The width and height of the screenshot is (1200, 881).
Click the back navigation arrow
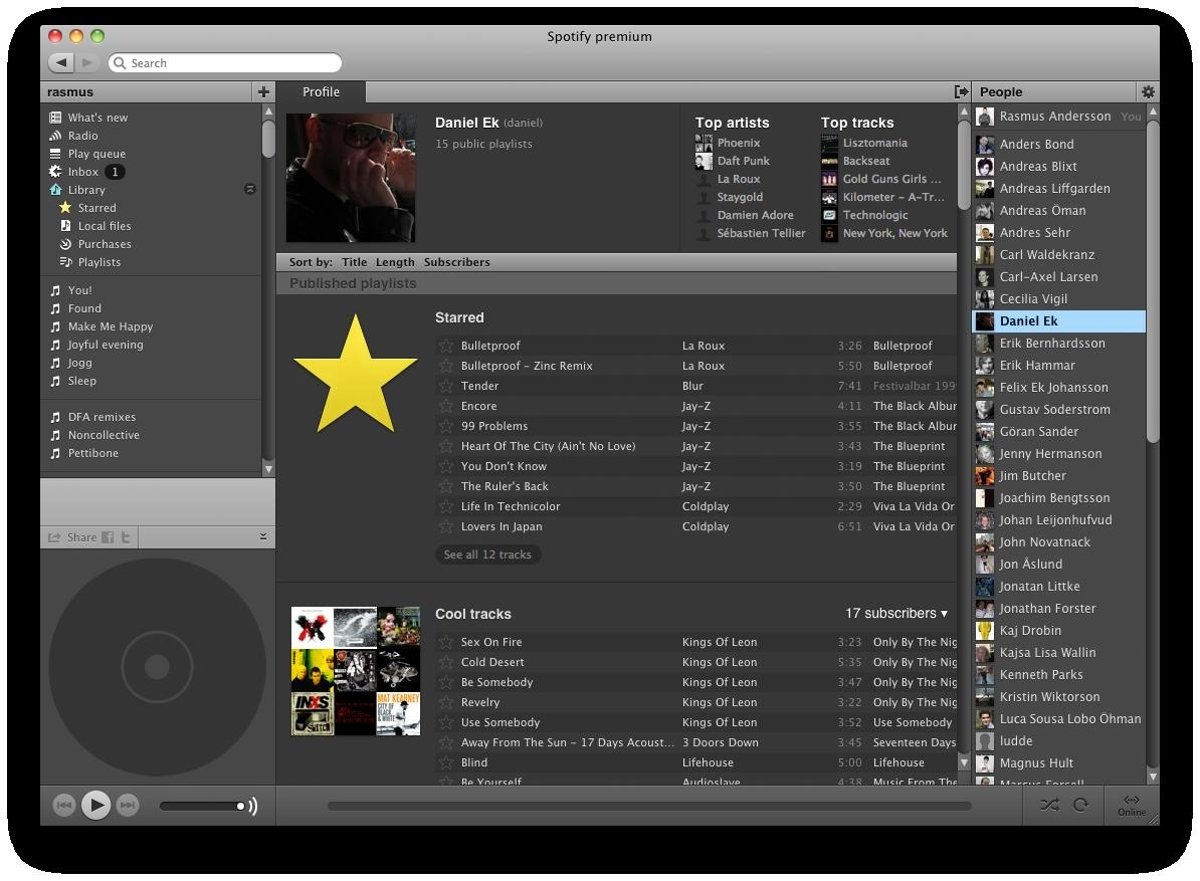tap(62, 63)
